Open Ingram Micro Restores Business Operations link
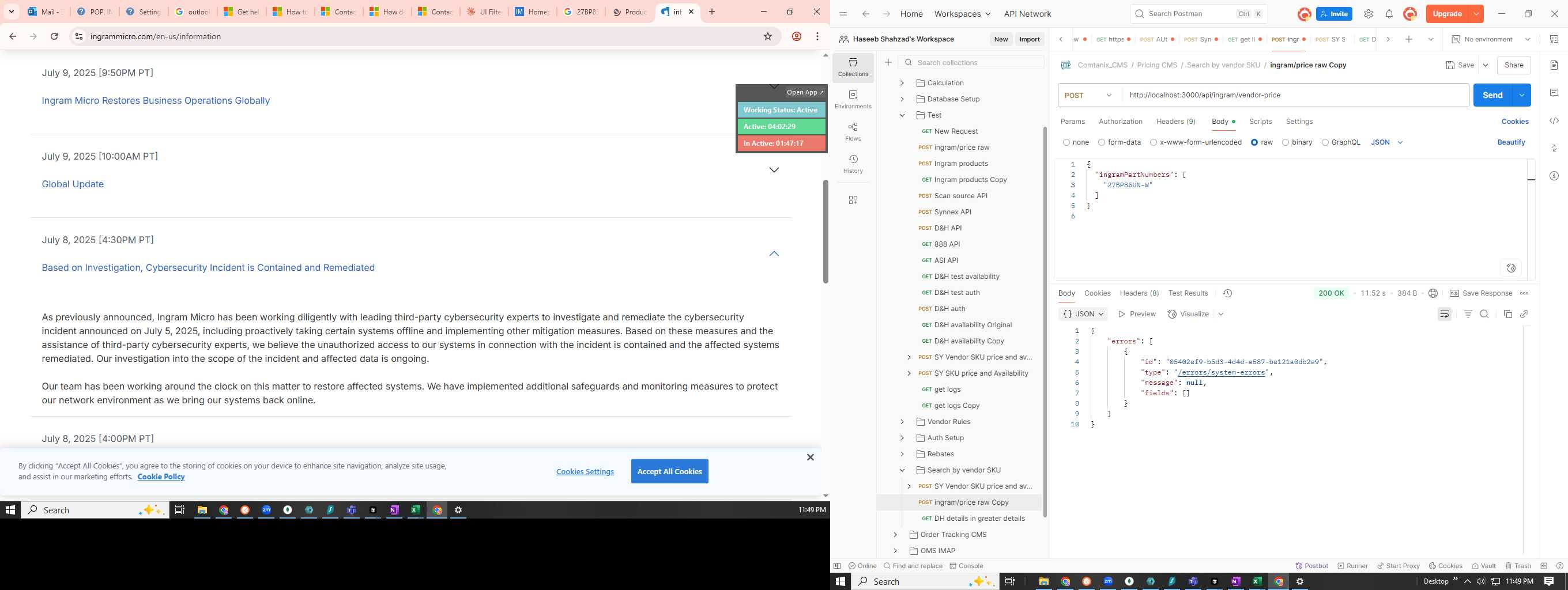This screenshot has width=1568, height=590. (x=156, y=100)
